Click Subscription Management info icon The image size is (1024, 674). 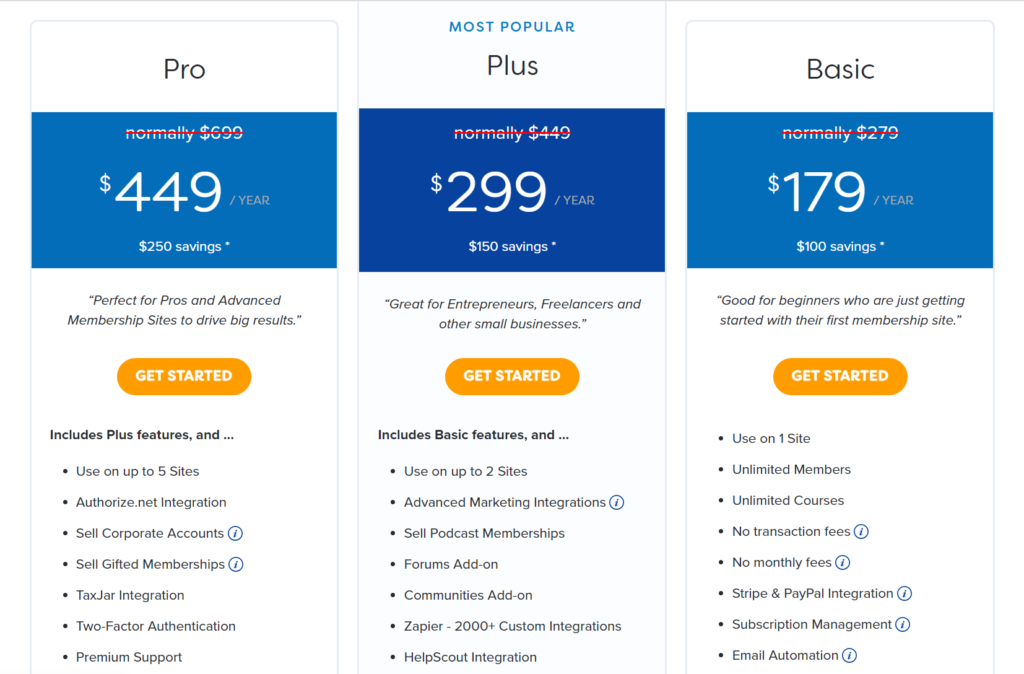[903, 624]
